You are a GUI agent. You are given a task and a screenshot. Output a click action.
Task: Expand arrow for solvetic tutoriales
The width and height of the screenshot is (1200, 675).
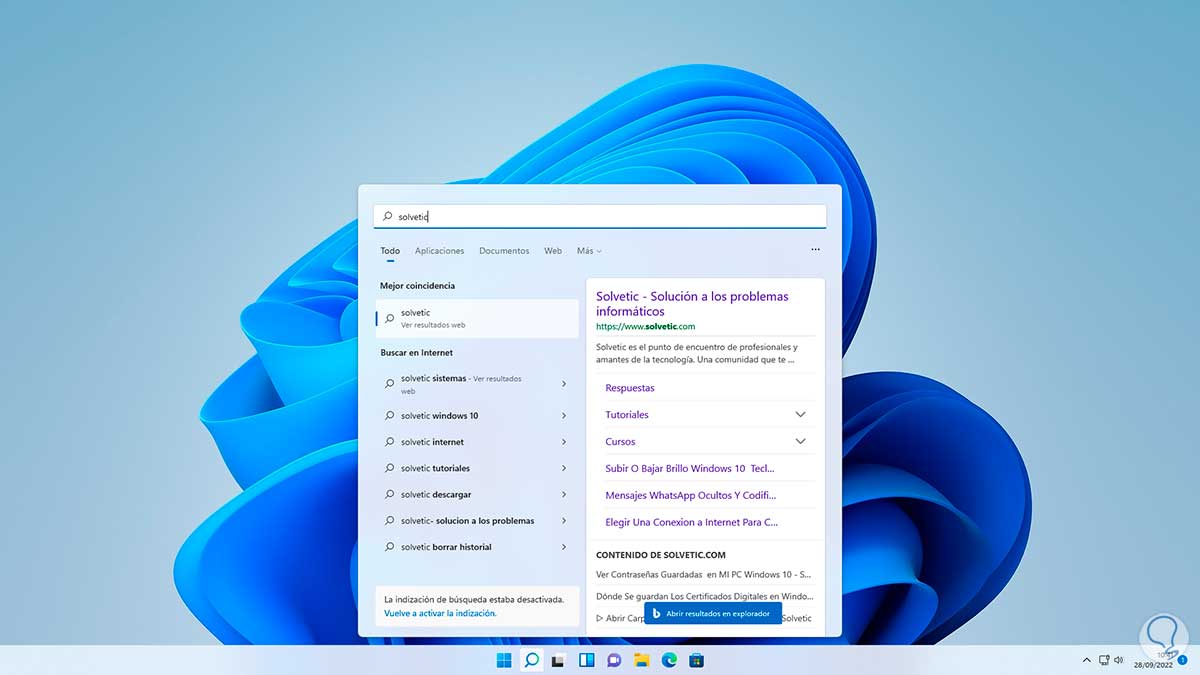coord(564,468)
